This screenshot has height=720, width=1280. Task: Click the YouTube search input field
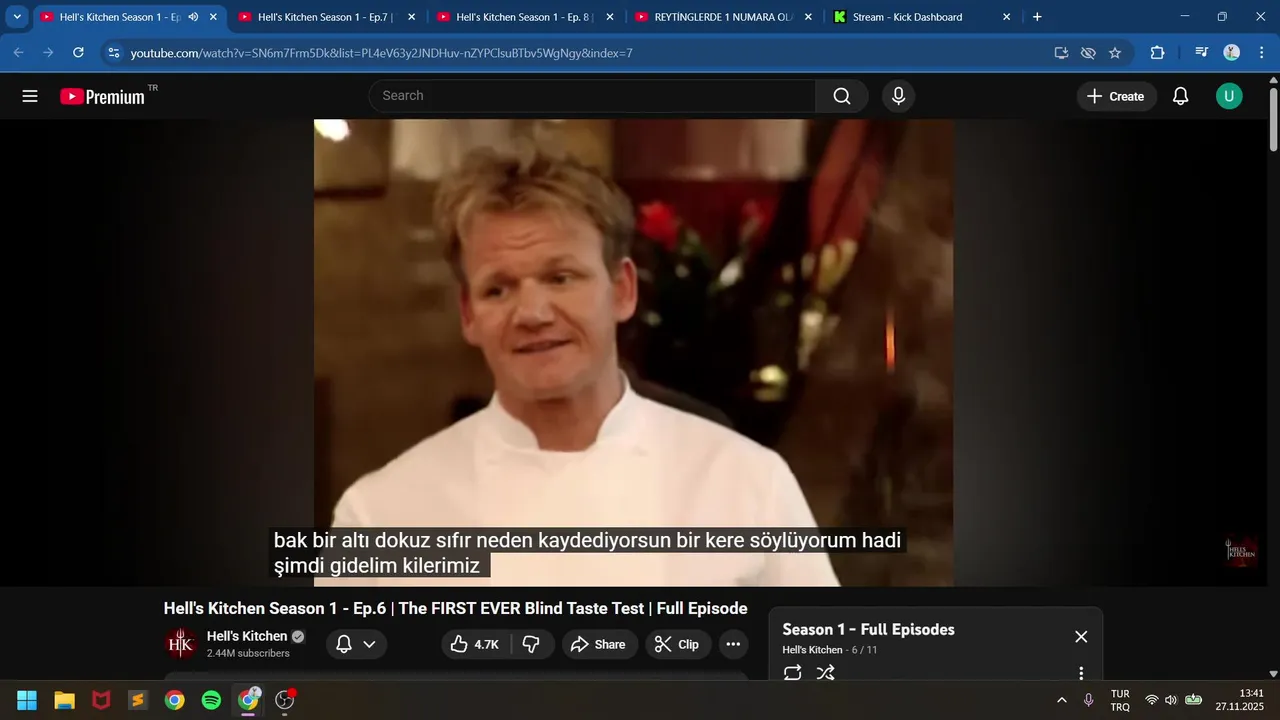(593, 96)
